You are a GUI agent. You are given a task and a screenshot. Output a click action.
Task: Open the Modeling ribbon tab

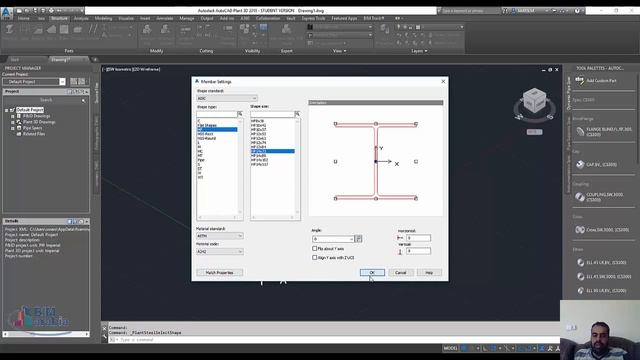103,18
